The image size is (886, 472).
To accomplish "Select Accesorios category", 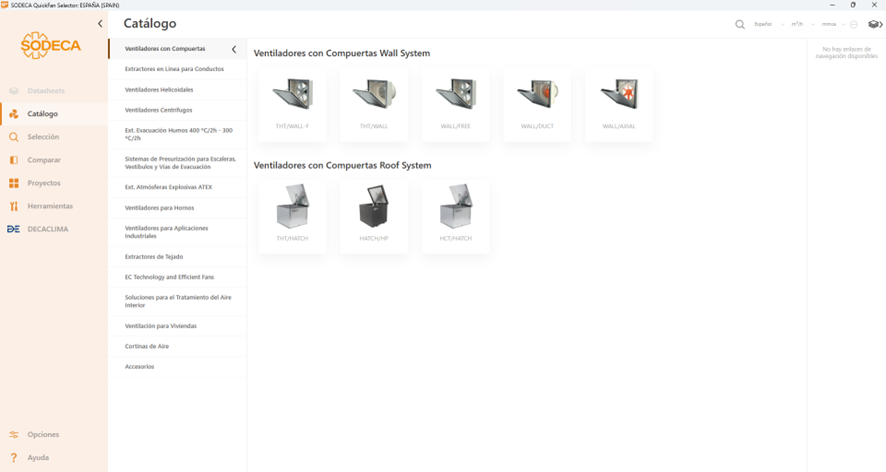I will (x=177, y=367).
